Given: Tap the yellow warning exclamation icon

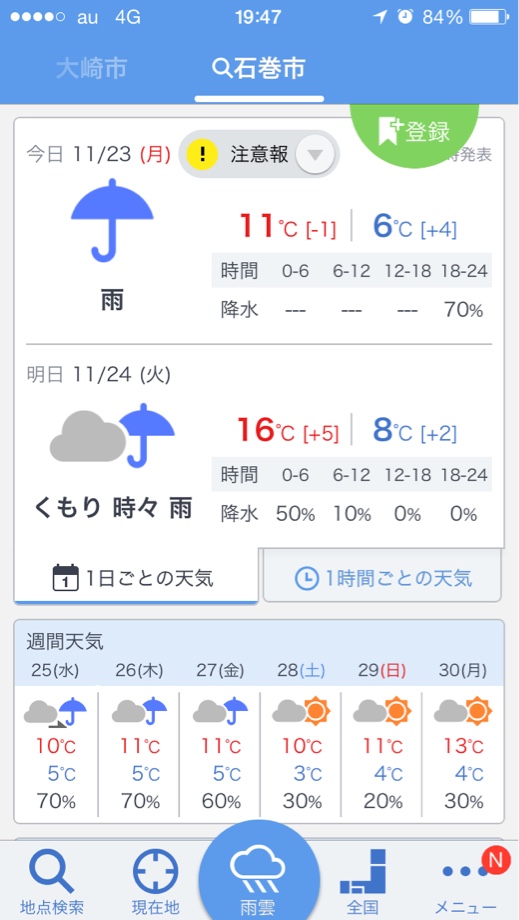Looking at the screenshot, I should point(202,155).
